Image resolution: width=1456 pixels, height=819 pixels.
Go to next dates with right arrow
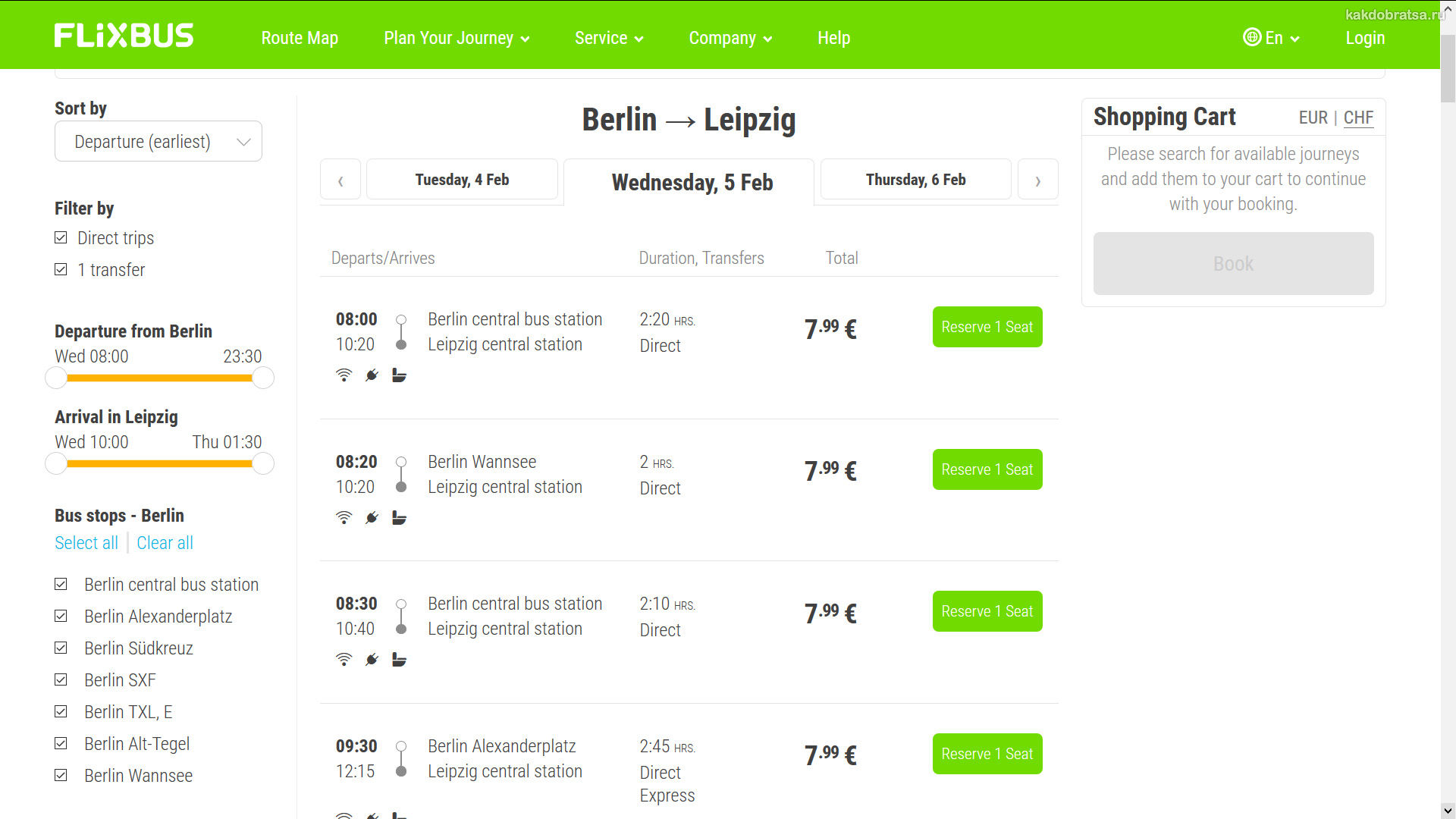click(x=1037, y=180)
